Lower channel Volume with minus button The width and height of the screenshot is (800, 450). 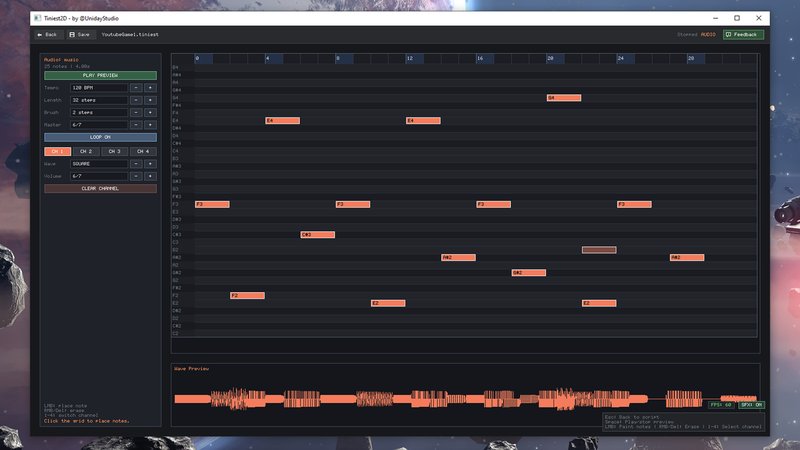(x=136, y=176)
